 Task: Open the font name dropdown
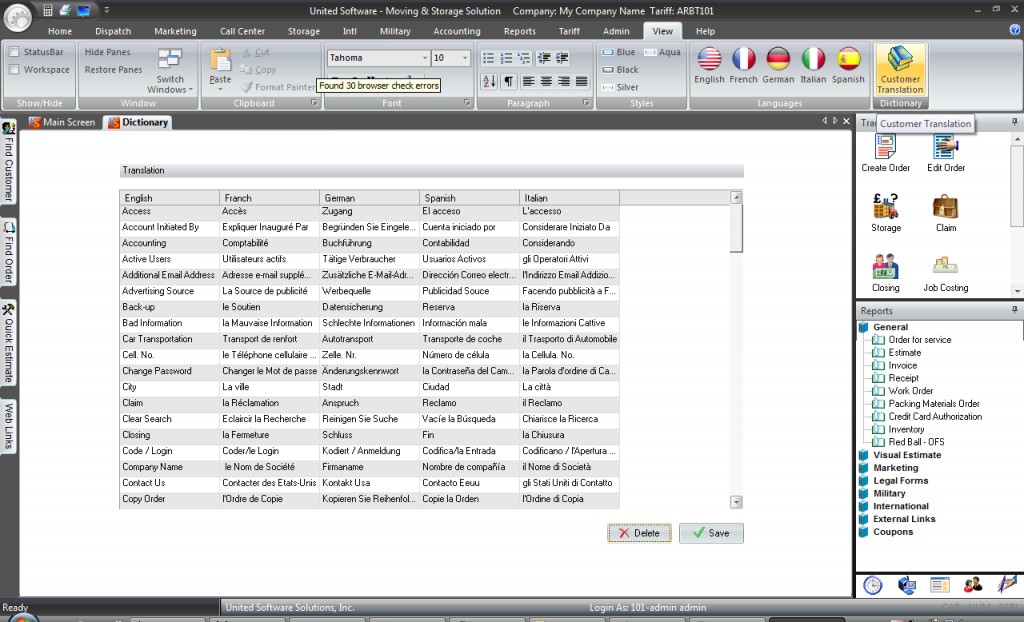coord(424,58)
